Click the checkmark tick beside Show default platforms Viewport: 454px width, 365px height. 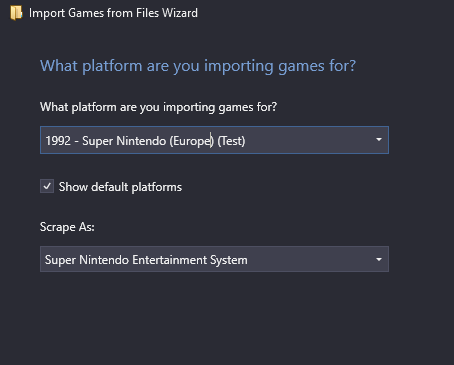tap(47, 186)
